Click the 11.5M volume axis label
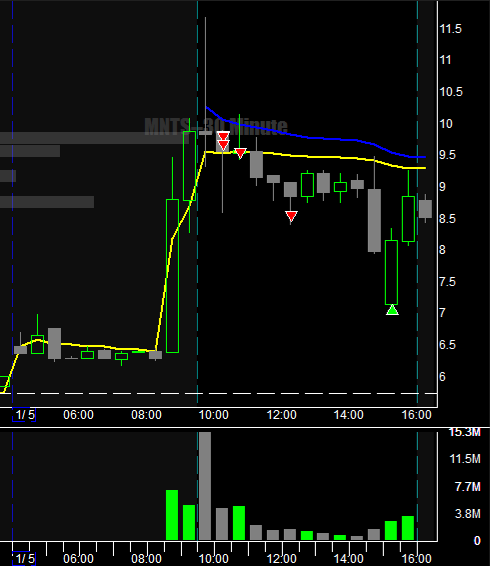 465,459
